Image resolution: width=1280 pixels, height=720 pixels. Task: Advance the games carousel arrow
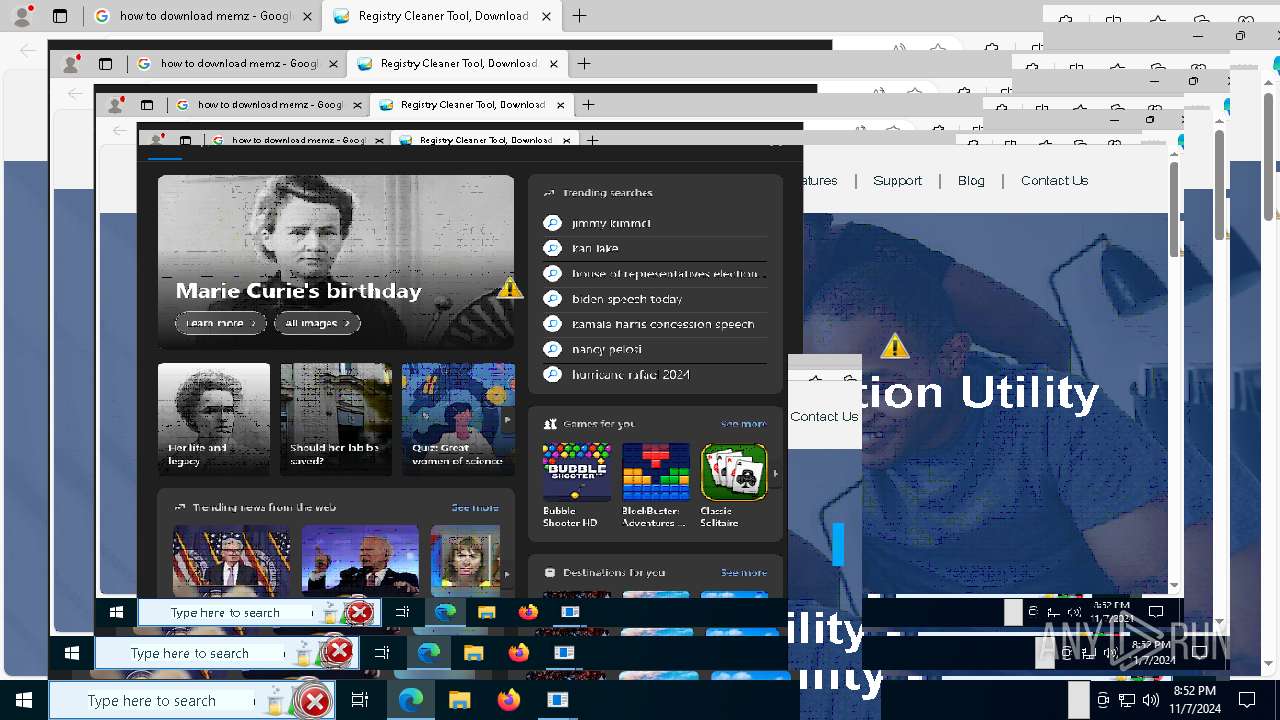point(775,473)
